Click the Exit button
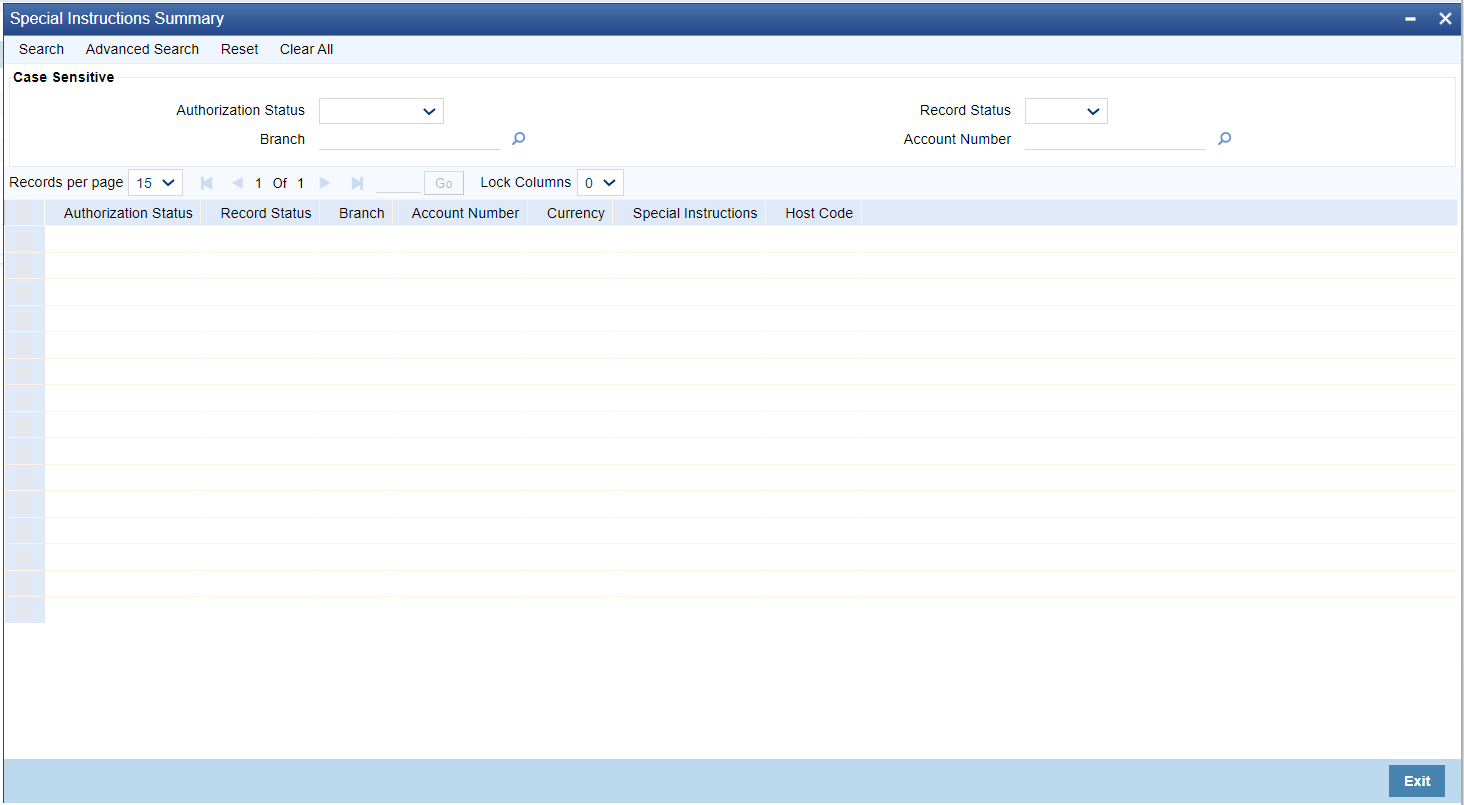The width and height of the screenshot is (1464, 805). pos(1417,781)
